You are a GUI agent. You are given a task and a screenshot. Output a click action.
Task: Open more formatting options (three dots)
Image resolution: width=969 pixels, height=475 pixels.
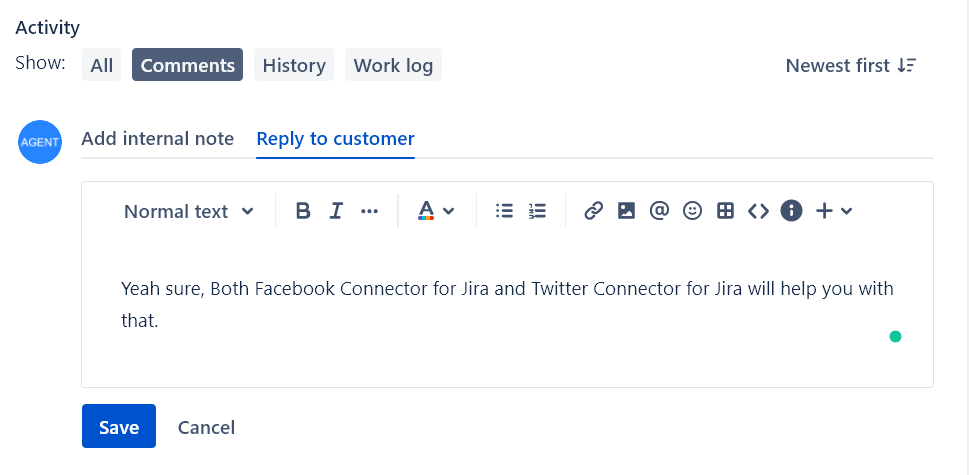click(370, 211)
